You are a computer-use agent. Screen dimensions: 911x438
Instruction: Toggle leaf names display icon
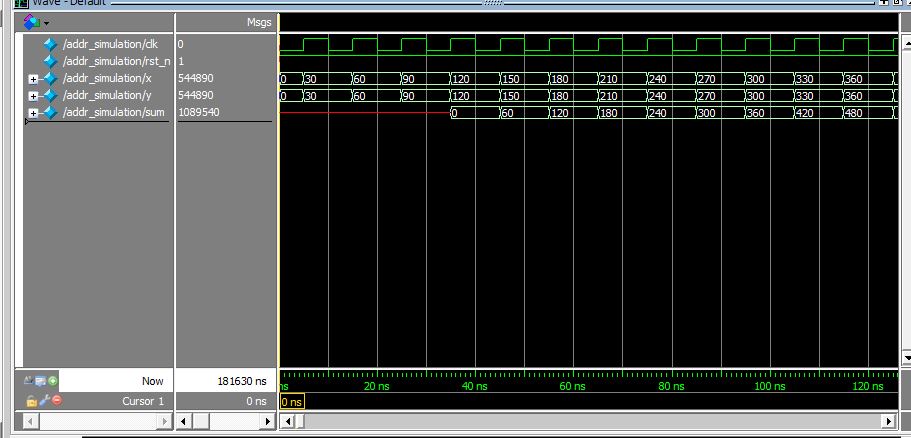point(29,381)
